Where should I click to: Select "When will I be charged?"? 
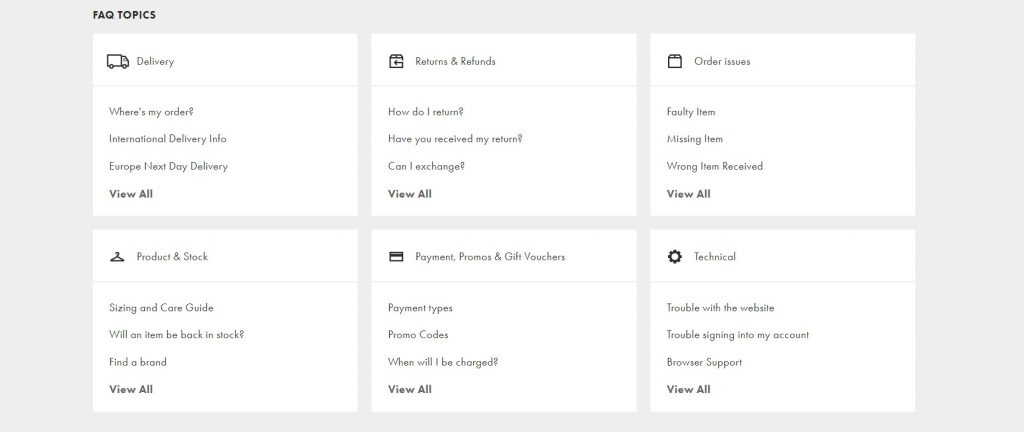click(x=443, y=362)
